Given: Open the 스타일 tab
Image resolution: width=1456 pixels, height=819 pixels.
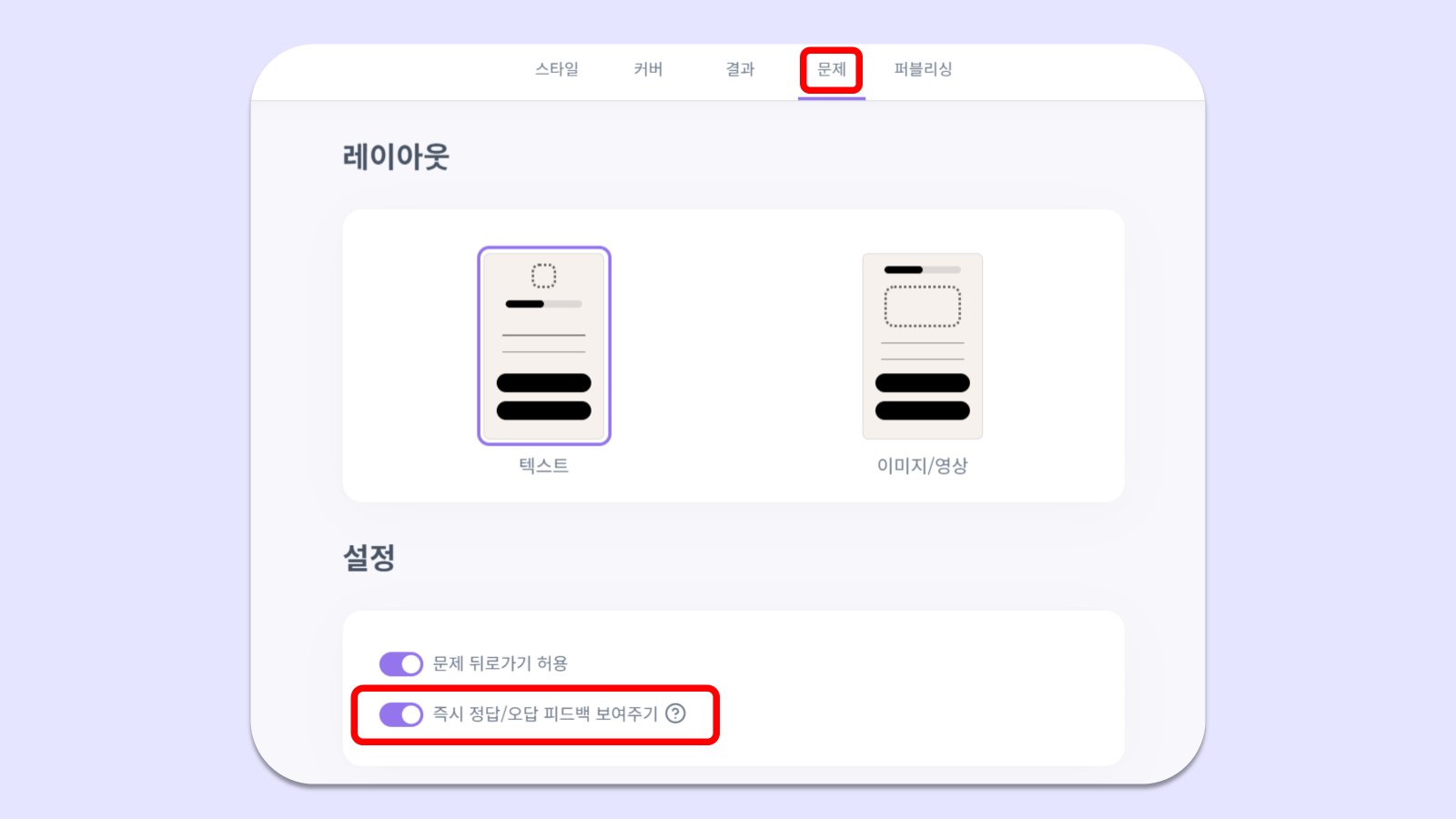Looking at the screenshot, I should 556,69.
